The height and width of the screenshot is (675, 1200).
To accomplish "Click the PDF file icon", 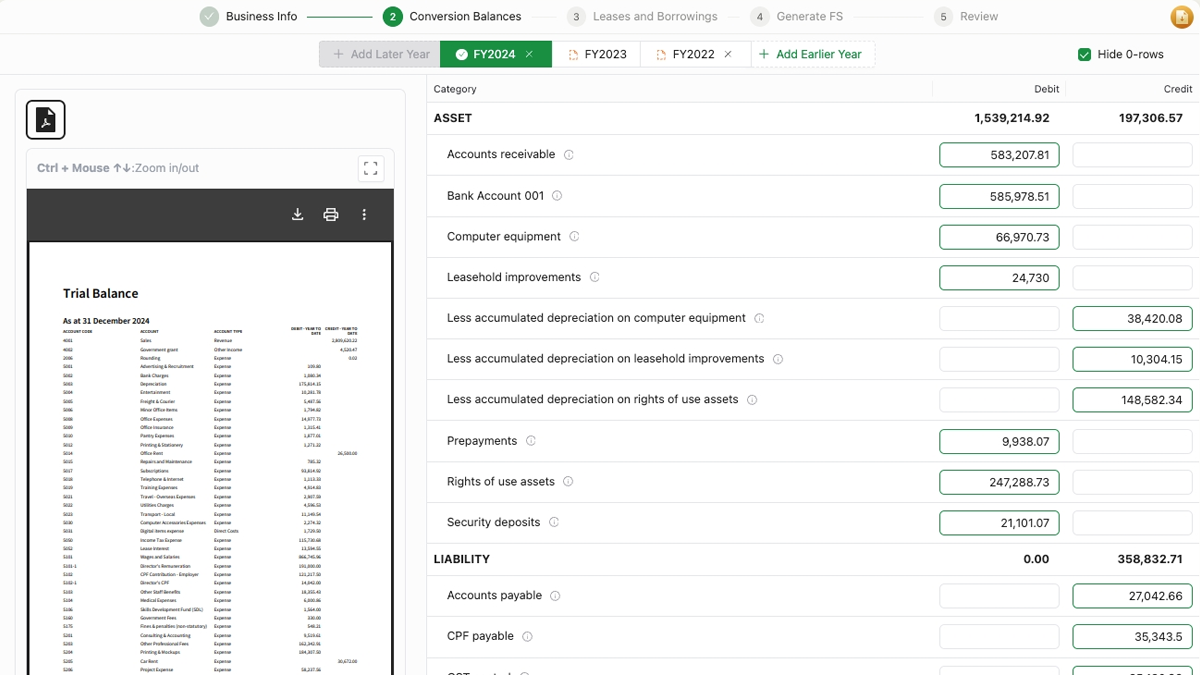I will 46,120.
